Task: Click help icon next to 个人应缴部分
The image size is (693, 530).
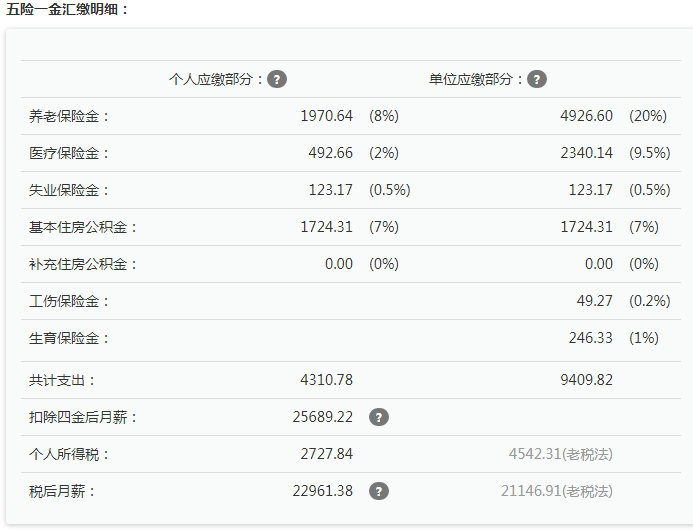Action: pyautogui.click(x=277, y=80)
